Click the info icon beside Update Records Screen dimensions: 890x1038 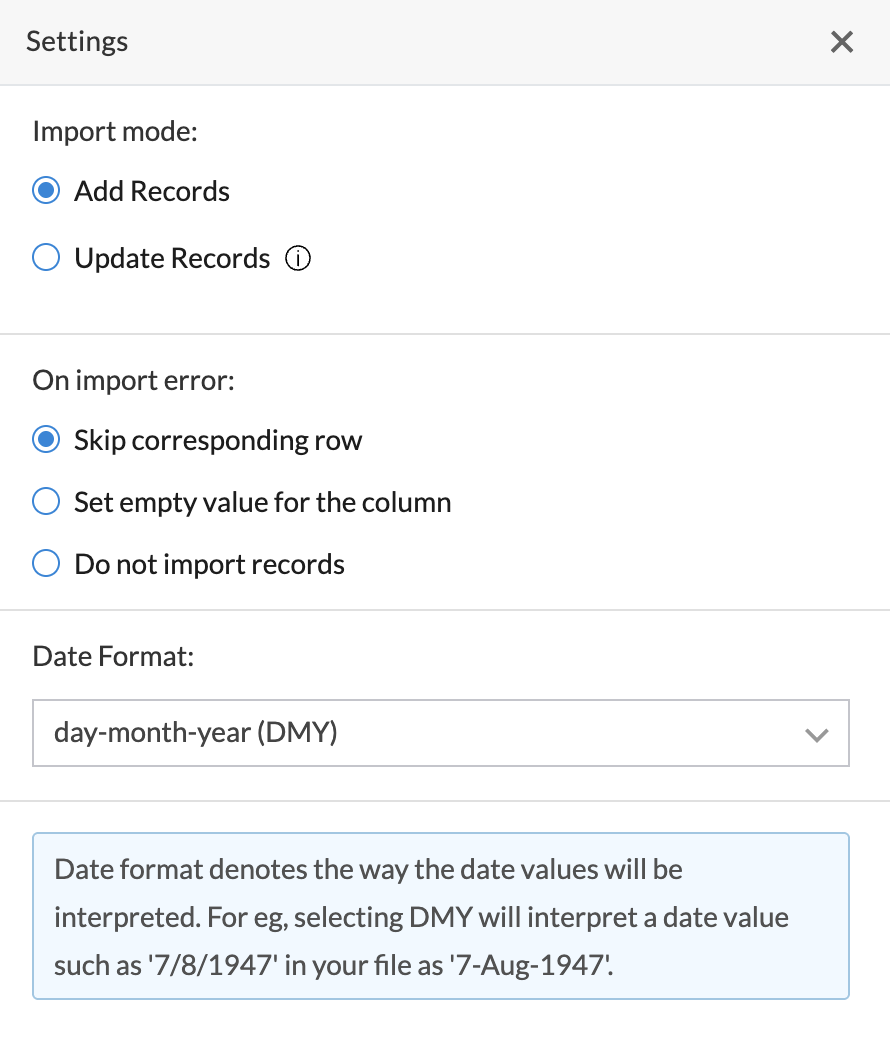298,259
